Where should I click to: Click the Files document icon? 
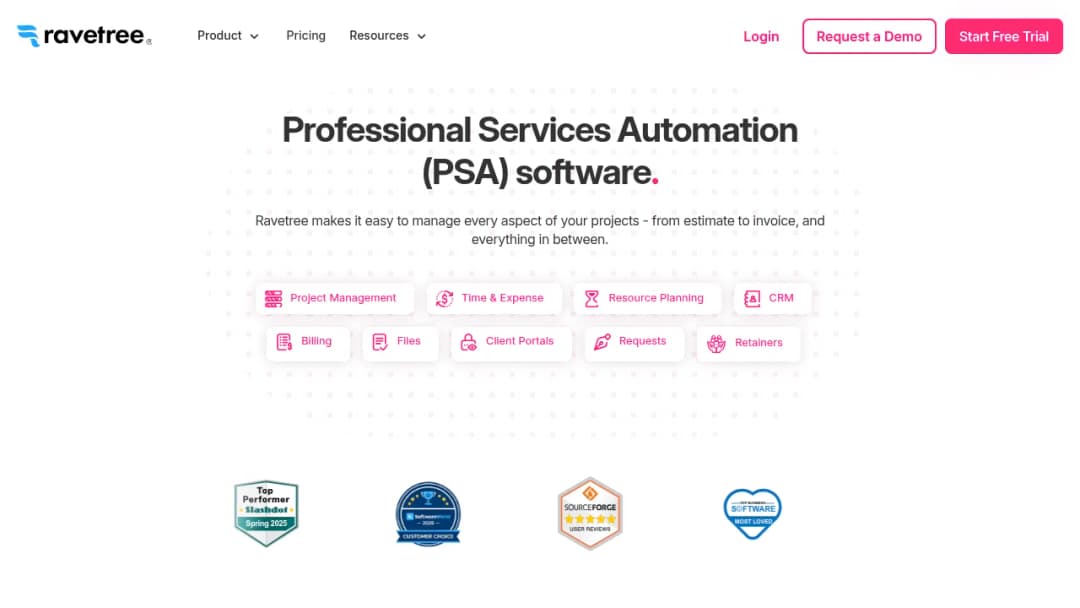pyautogui.click(x=380, y=342)
